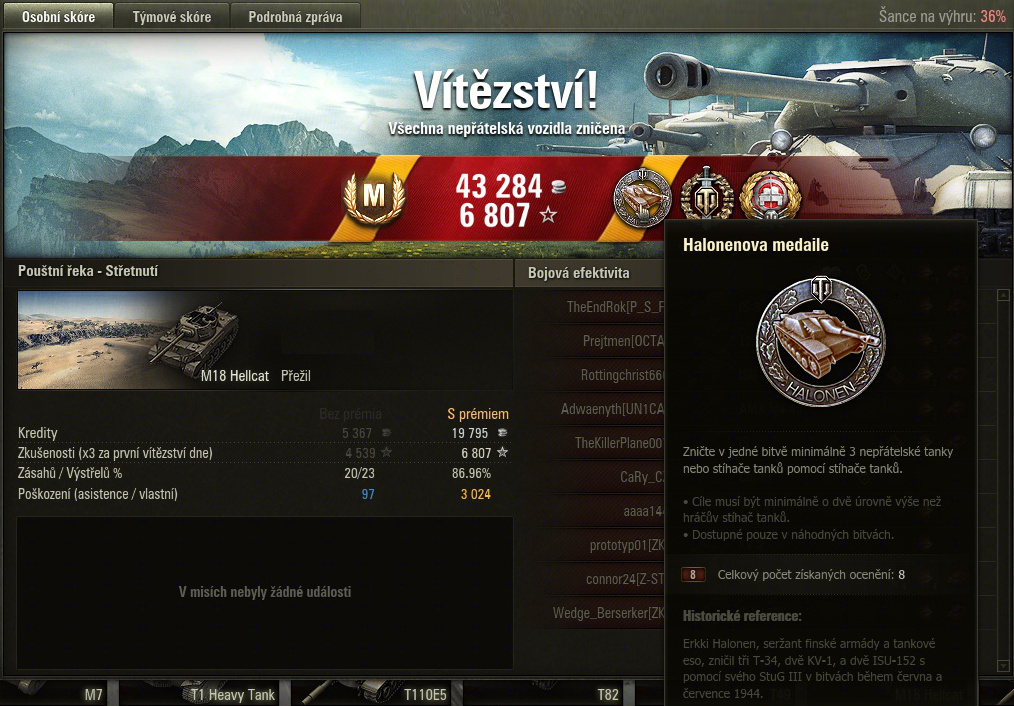The height and width of the screenshot is (706, 1014).
Task: Click the scrollbar down arrow at right edge
Action: pos(1003,666)
